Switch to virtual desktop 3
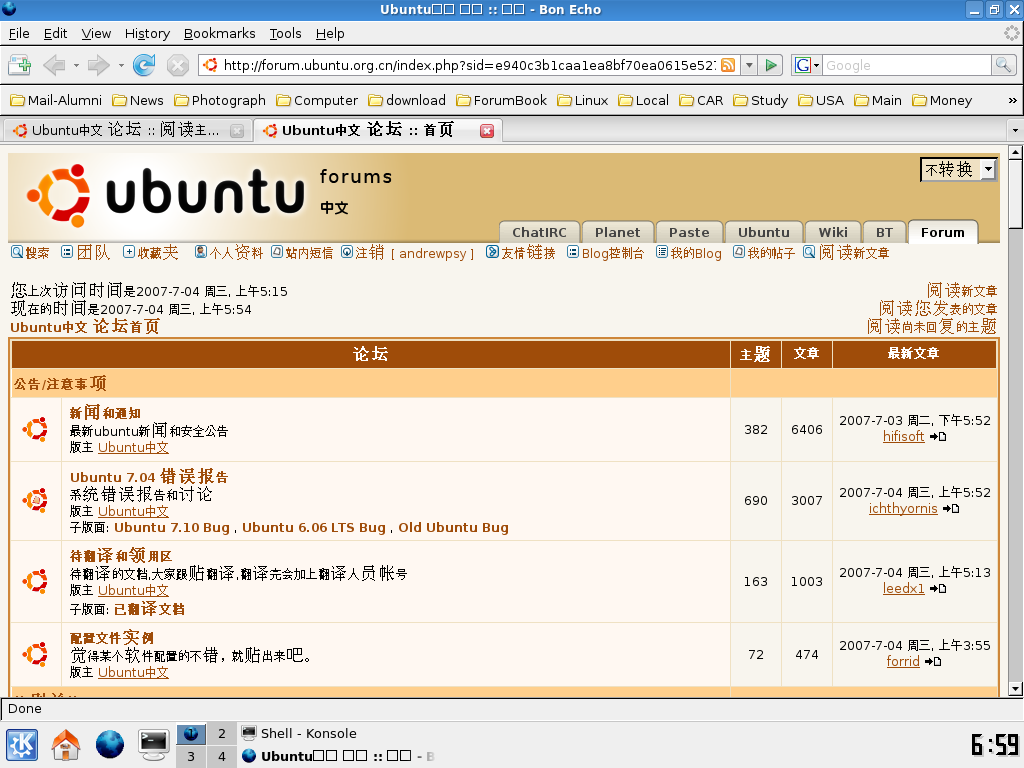 [x=191, y=756]
